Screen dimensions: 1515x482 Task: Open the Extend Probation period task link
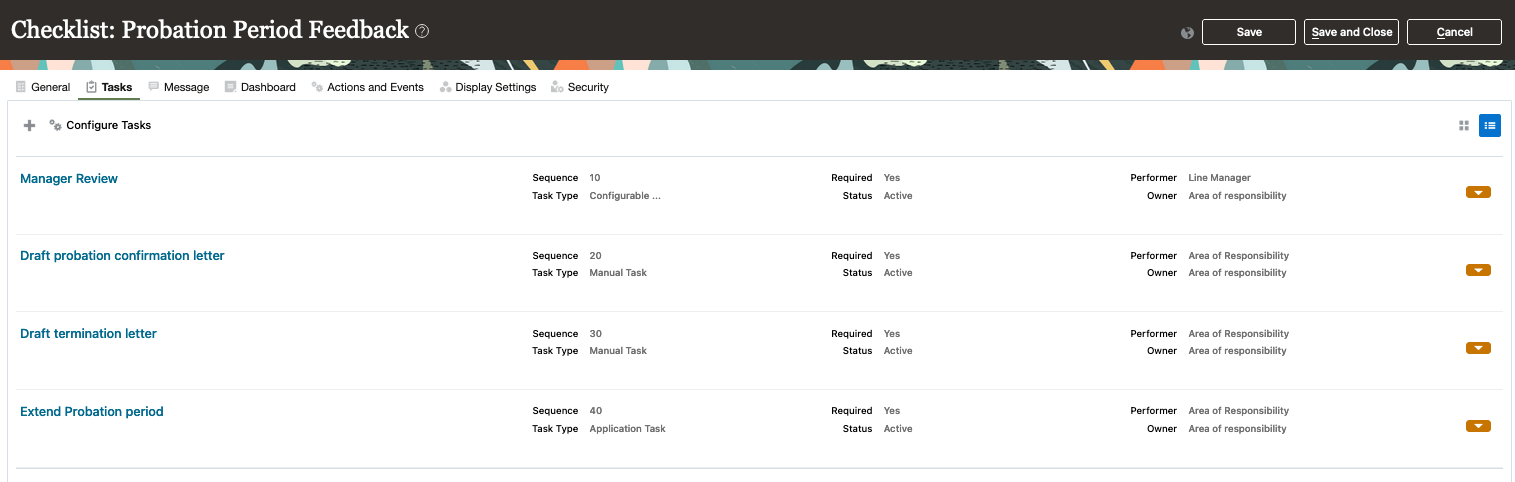click(x=92, y=412)
